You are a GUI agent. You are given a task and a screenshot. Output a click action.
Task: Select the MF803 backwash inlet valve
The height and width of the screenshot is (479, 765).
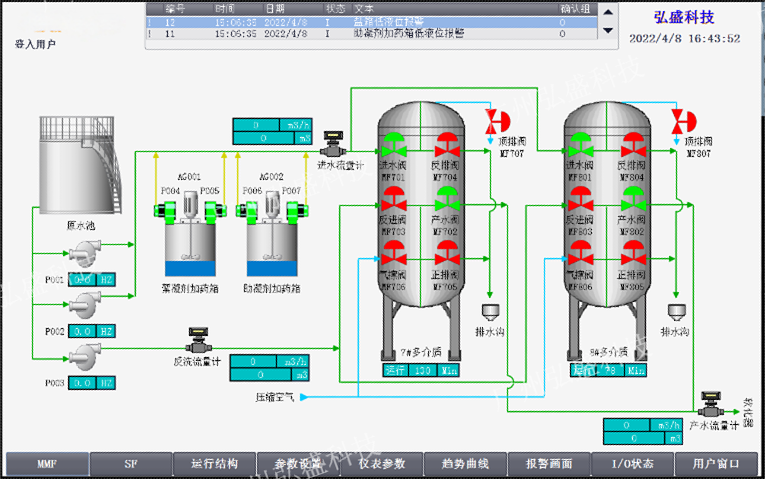tap(581, 199)
